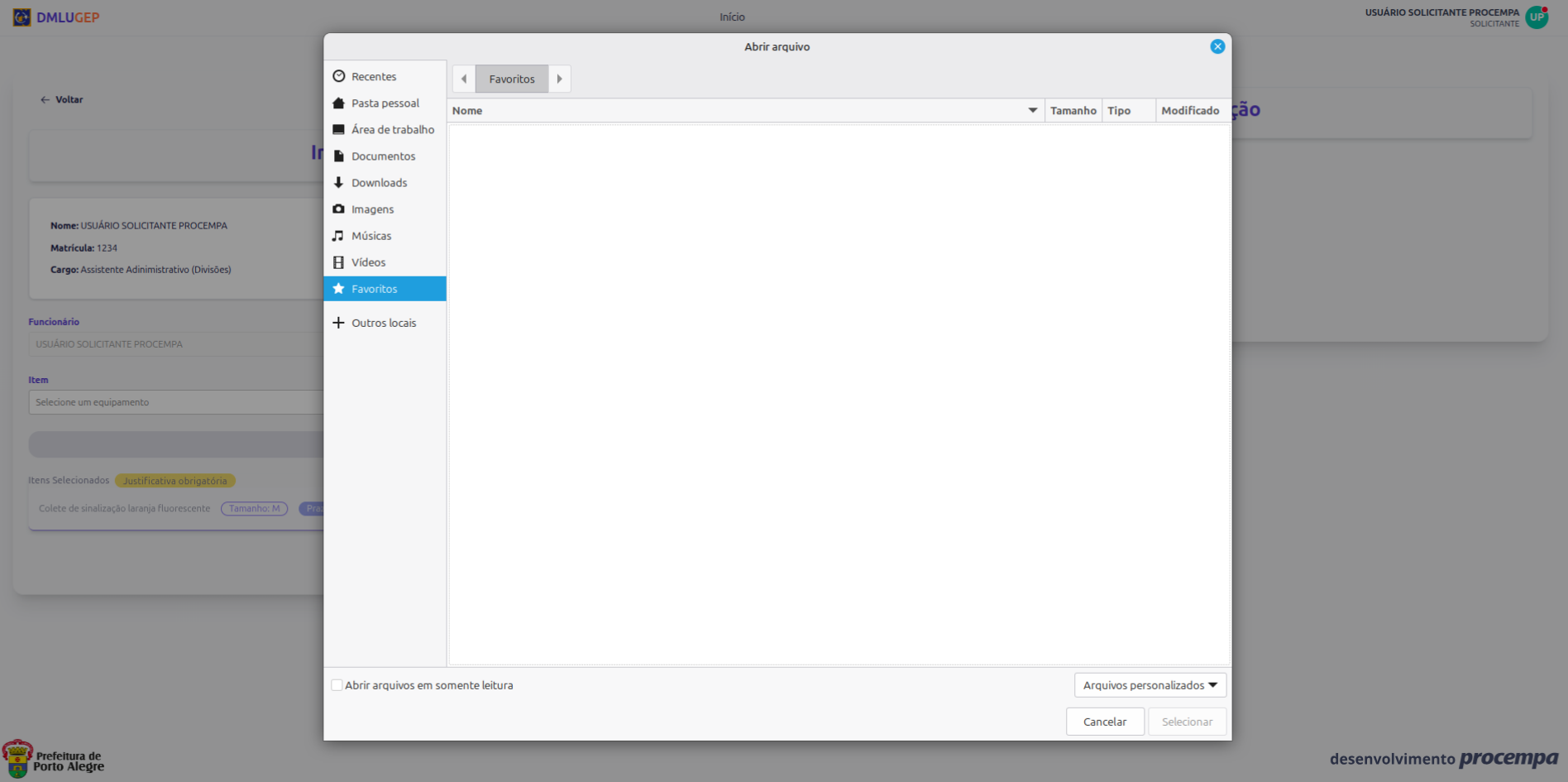1568x782 pixels.
Task: Open Pasta pessoal home icon
Action: 338,103
